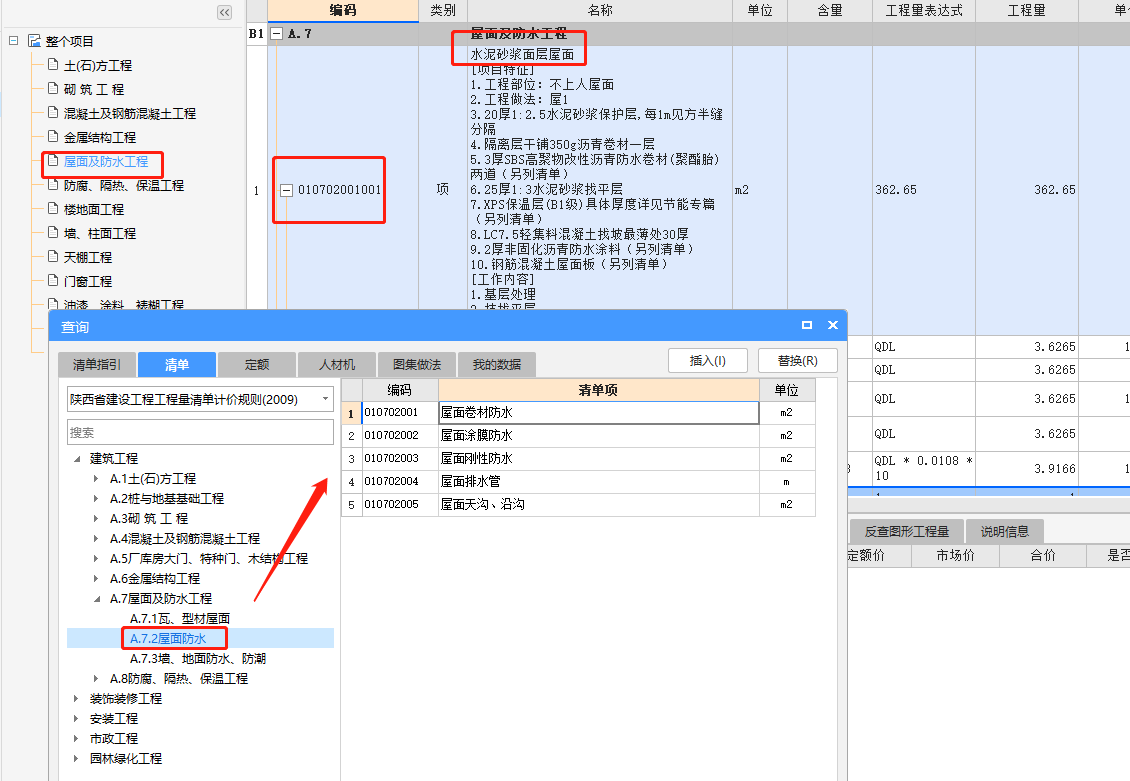
Task: Click the 搜索 input field
Action: point(200,432)
